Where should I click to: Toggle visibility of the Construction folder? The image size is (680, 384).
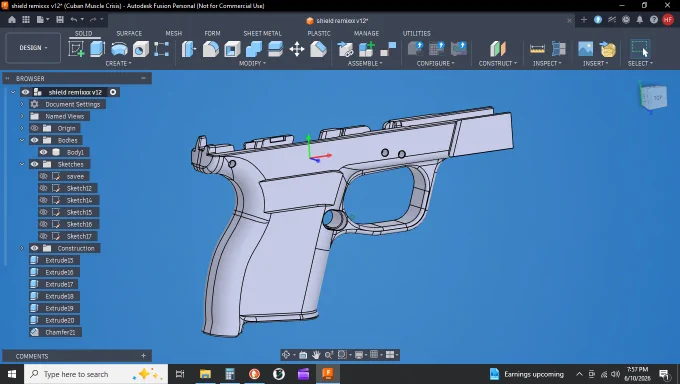point(35,248)
